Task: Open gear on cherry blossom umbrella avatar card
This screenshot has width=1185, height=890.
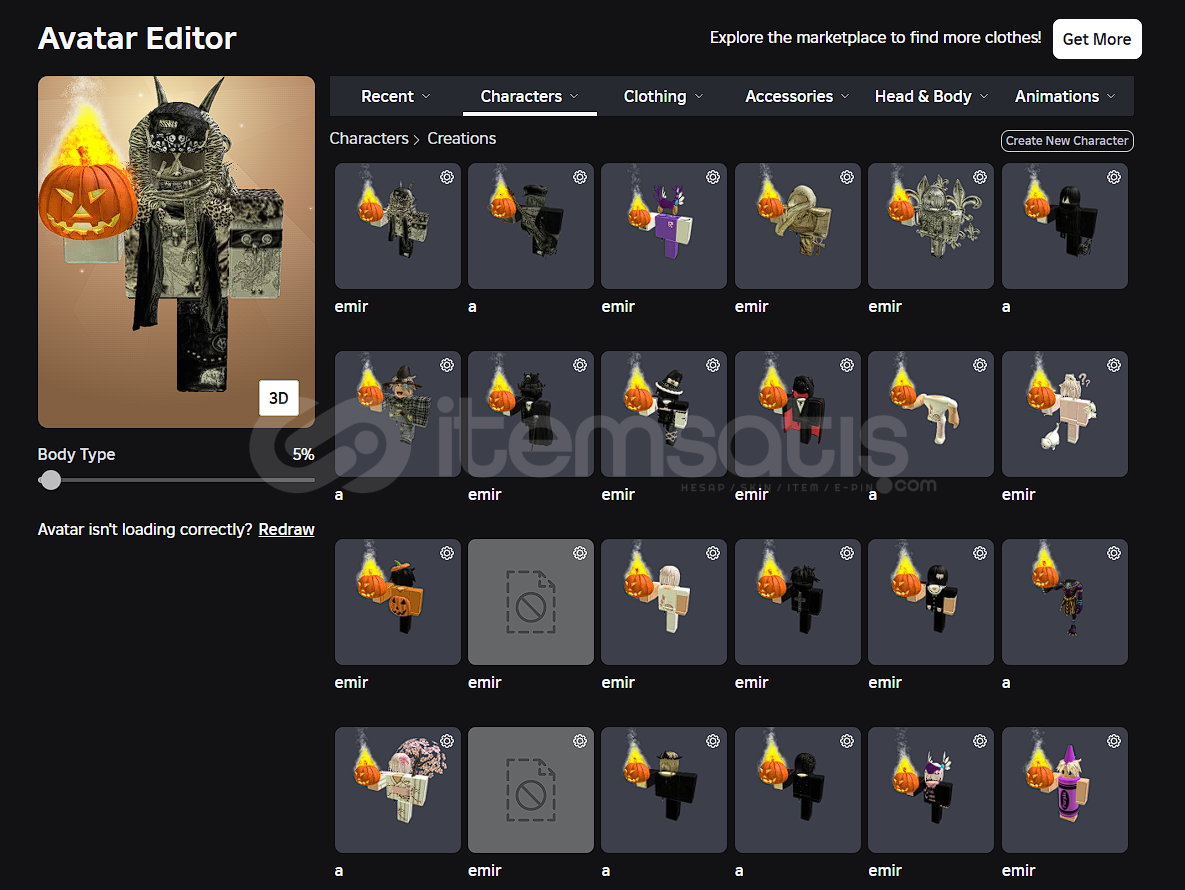Action: pyautogui.click(x=447, y=742)
